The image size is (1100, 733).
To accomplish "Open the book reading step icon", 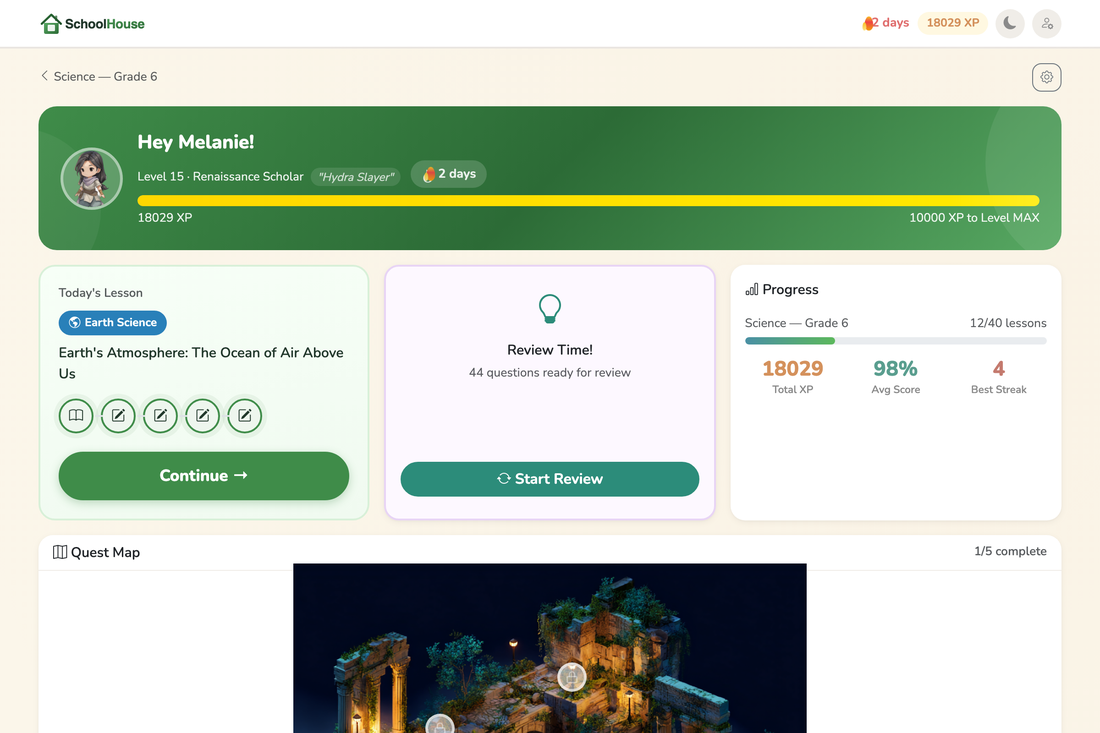I will click(76, 416).
